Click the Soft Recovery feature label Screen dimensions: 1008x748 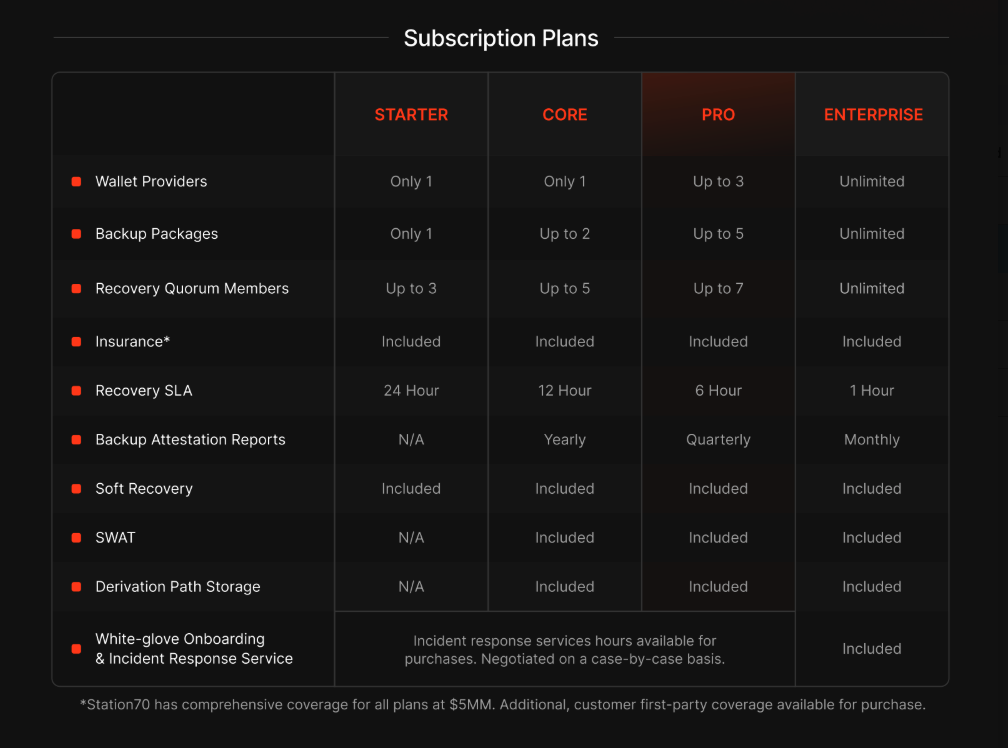point(144,488)
